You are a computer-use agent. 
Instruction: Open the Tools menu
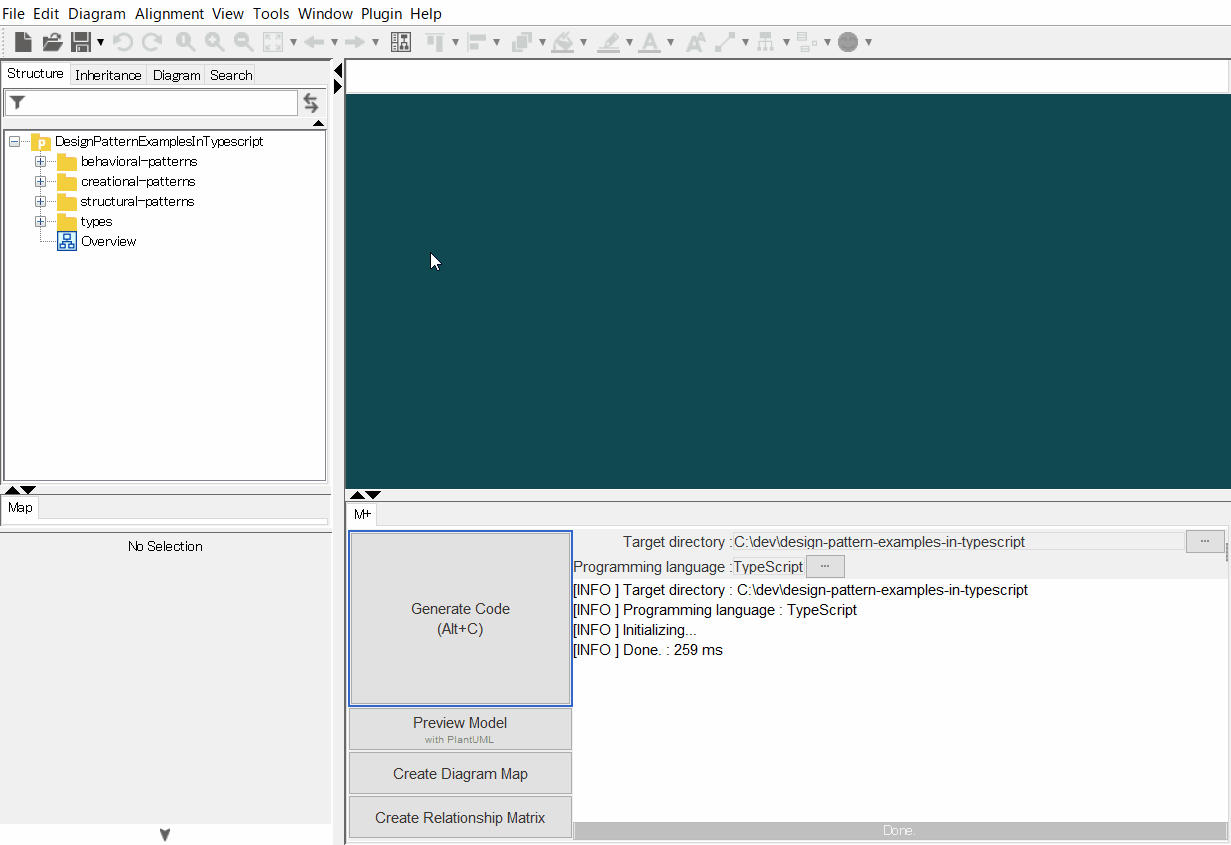[271, 14]
